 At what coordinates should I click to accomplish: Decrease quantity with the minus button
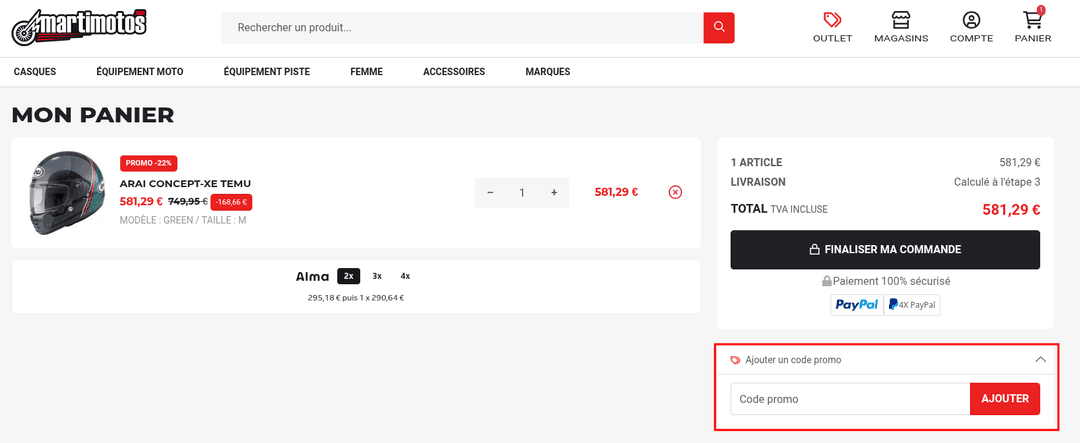click(x=490, y=193)
